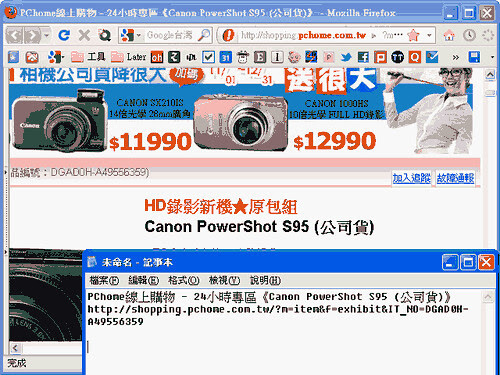The height and width of the screenshot is (375, 500).
Task: Open the Twitter bird bookmark
Action: [x=346, y=57]
